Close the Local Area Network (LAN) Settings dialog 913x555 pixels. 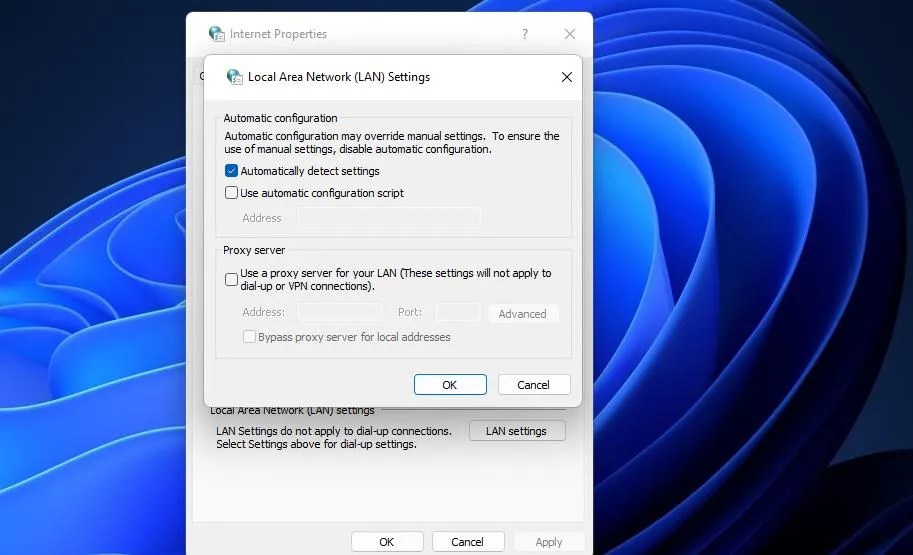pos(567,77)
